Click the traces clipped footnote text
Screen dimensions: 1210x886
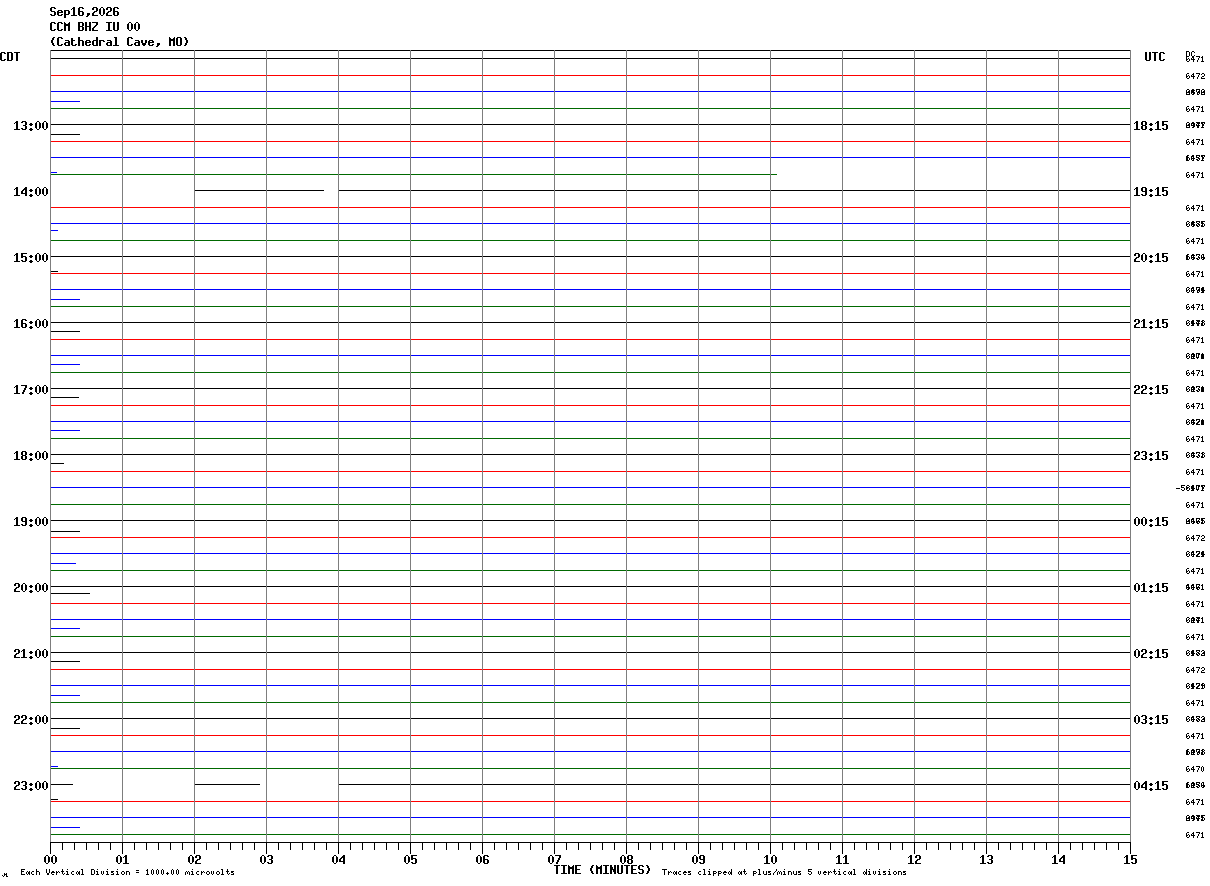pyautogui.click(x=784, y=873)
